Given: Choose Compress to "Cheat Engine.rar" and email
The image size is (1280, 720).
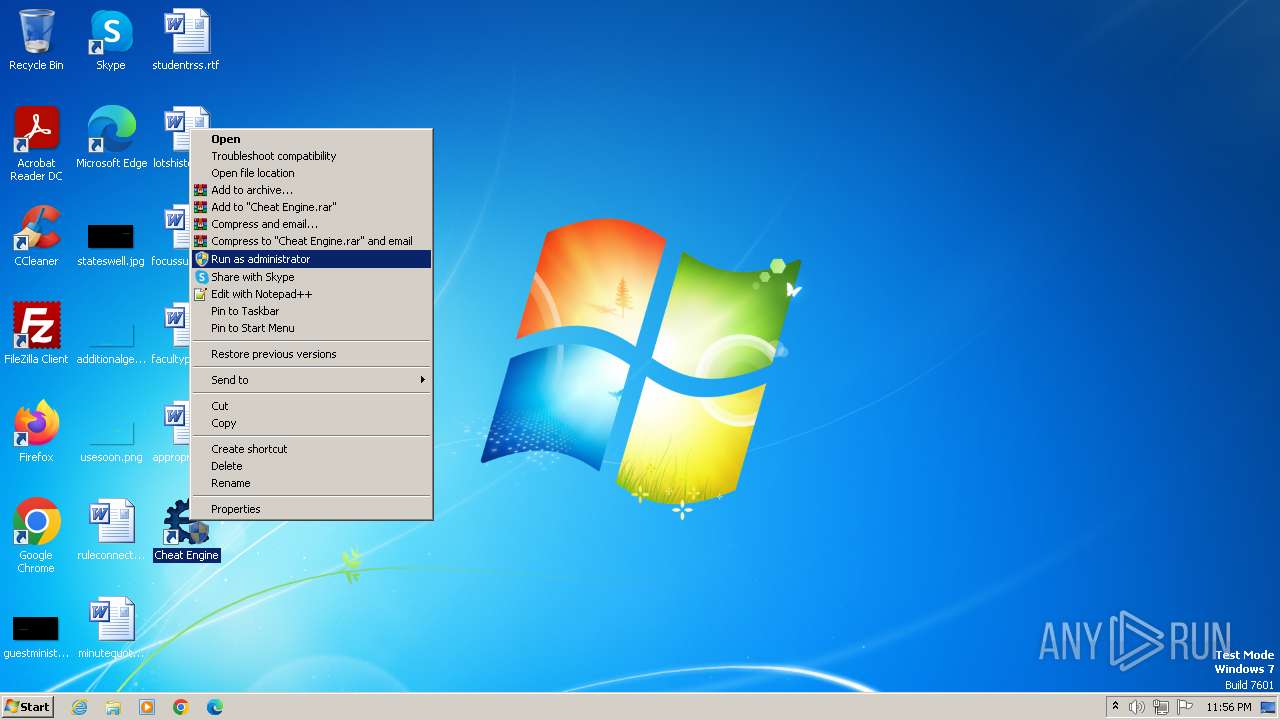Looking at the screenshot, I should [x=311, y=241].
